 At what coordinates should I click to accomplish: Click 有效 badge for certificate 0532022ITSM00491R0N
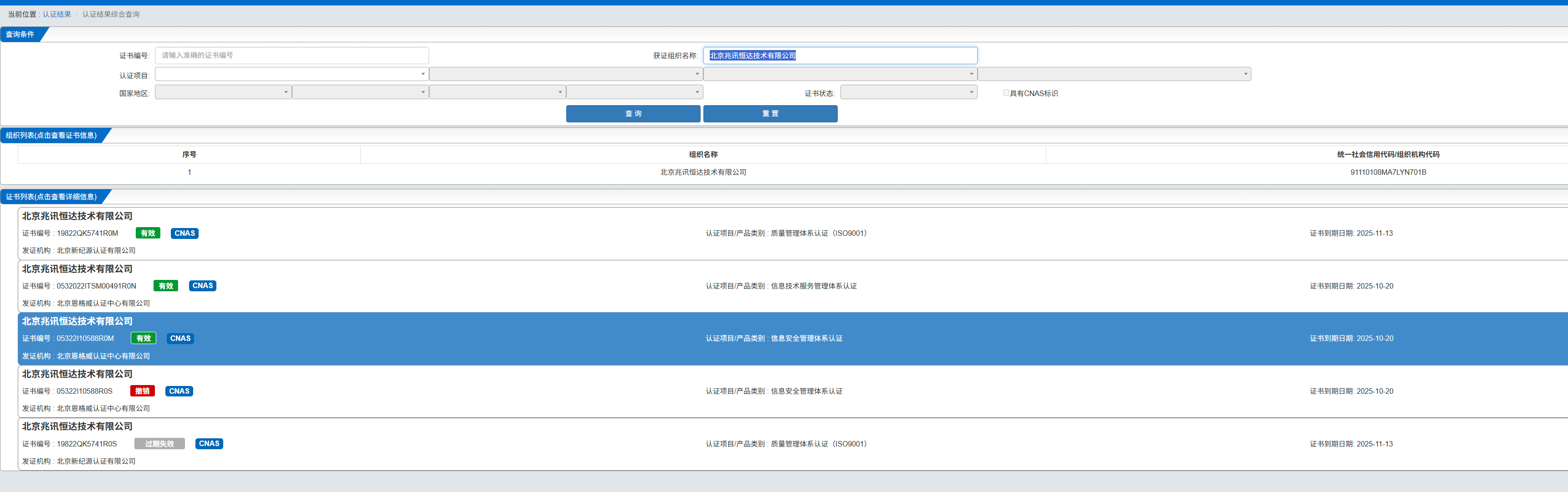165,286
